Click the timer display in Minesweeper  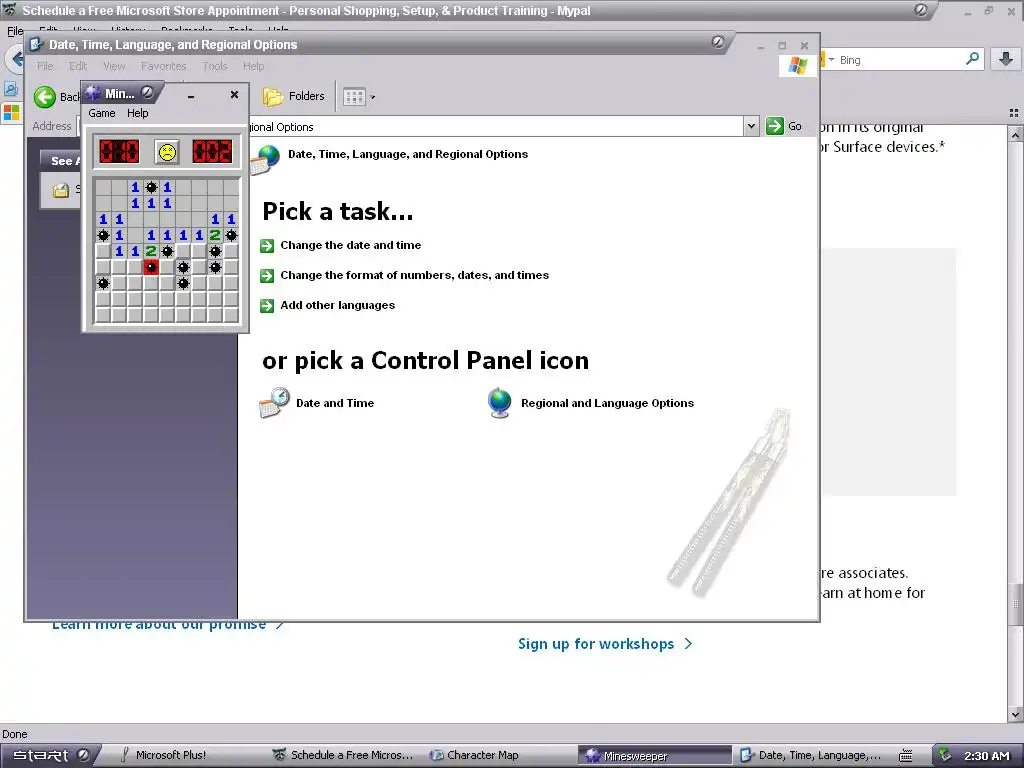click(212, 152)
